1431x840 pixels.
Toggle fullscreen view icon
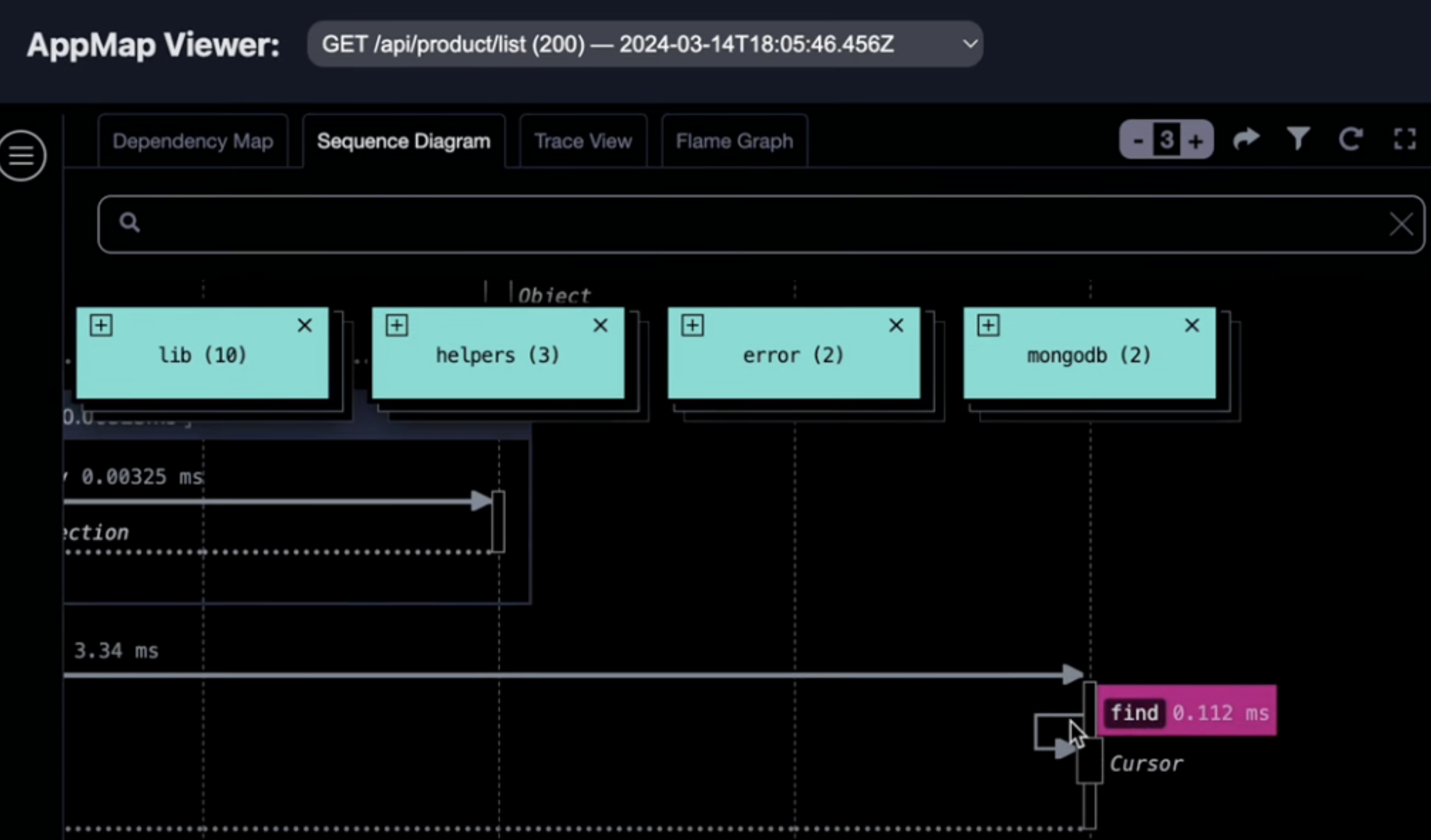coord(1404,139)
